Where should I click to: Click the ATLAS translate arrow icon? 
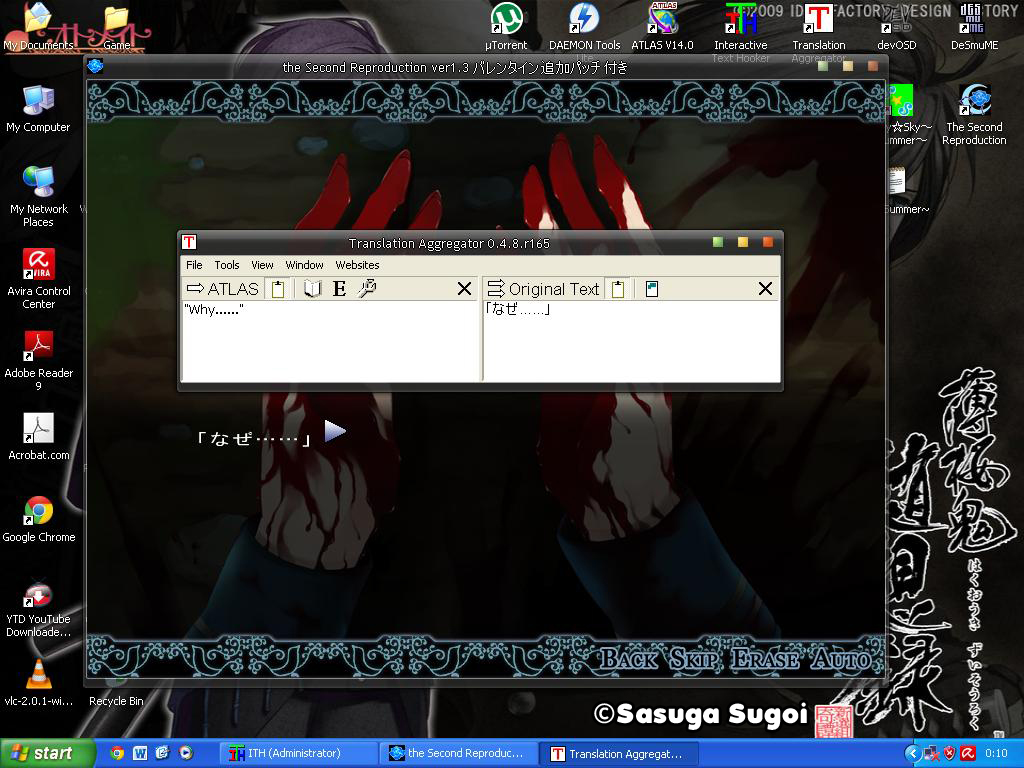195,289
